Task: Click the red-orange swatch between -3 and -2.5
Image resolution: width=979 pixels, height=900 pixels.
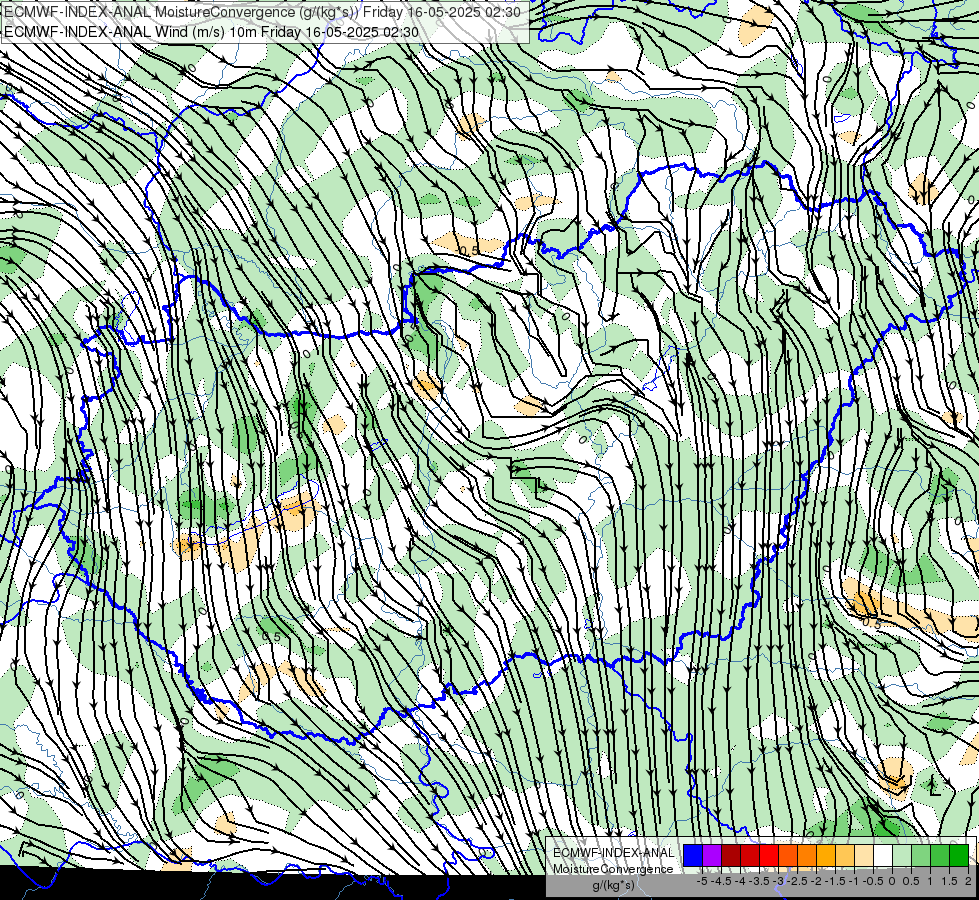Action: click(x=788, y=855)
